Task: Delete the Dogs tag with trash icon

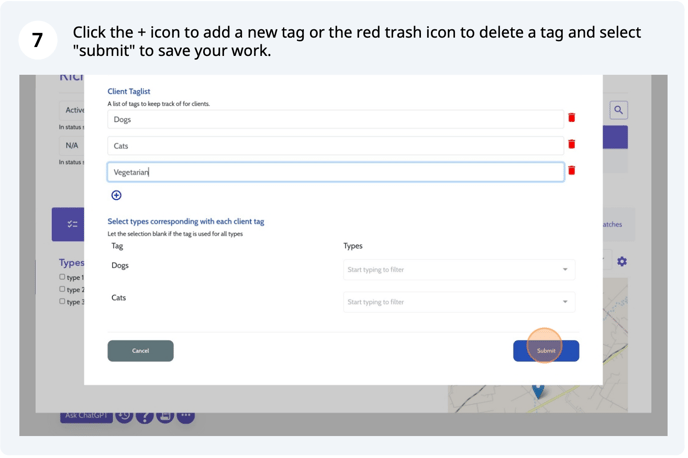Action: click(x=571, y=118)
